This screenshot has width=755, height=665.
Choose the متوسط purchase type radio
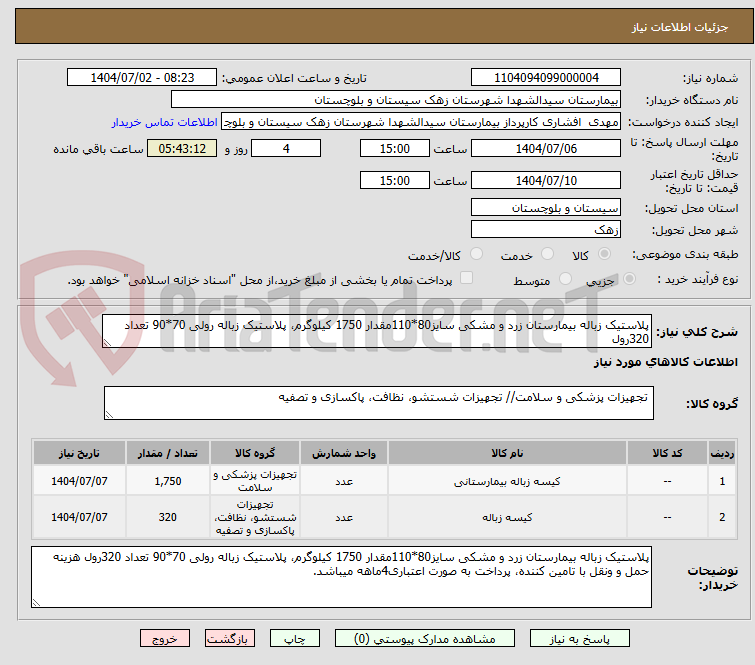click(567, 280)
